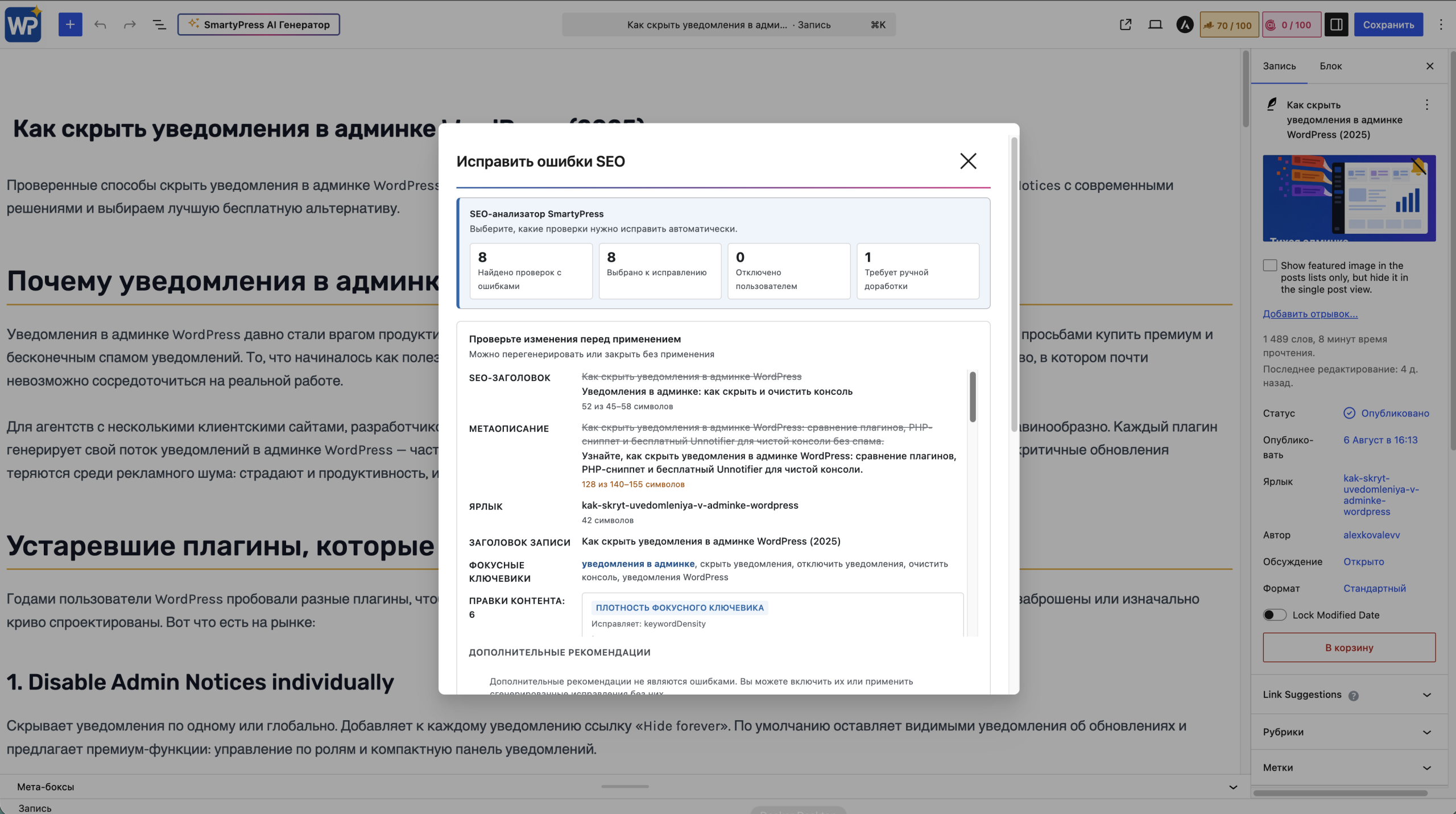Open post actions three-dot menu in sidebar
The width and height of the screenshot is (1456, 814).
click(1426, 105)
